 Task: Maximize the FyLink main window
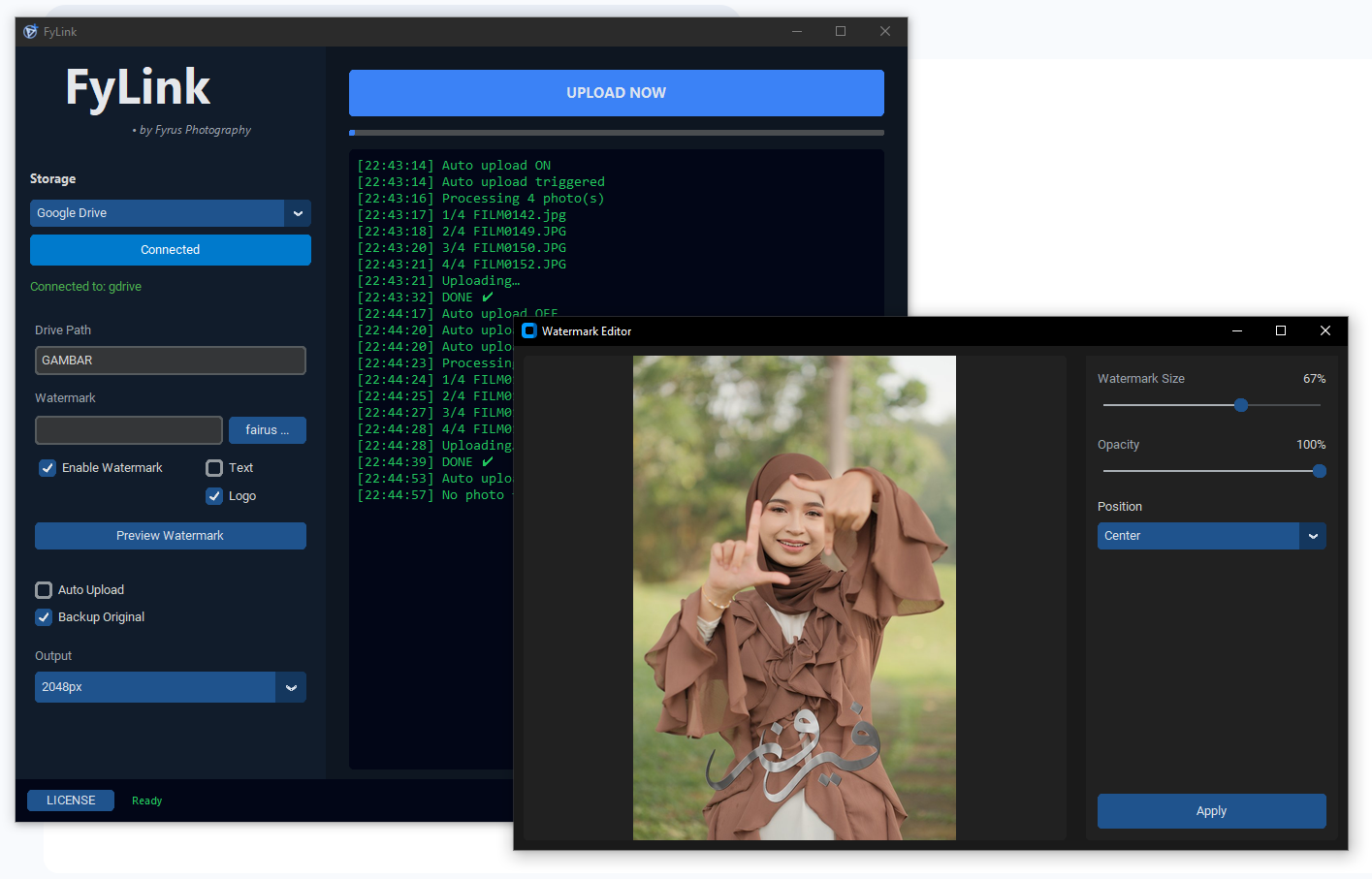(x=841, y=31)
